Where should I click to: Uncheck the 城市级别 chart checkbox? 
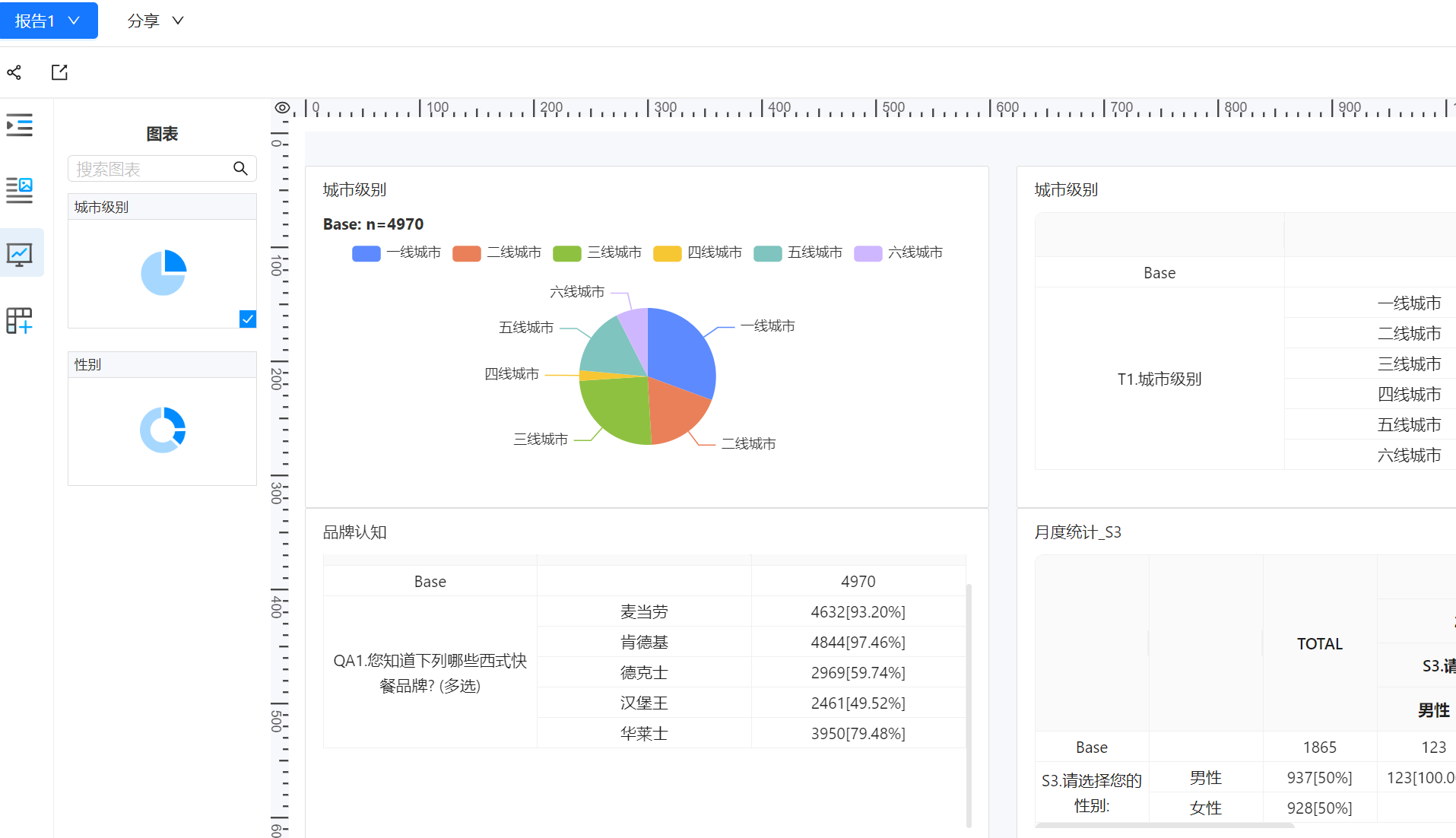coord(248,319)
